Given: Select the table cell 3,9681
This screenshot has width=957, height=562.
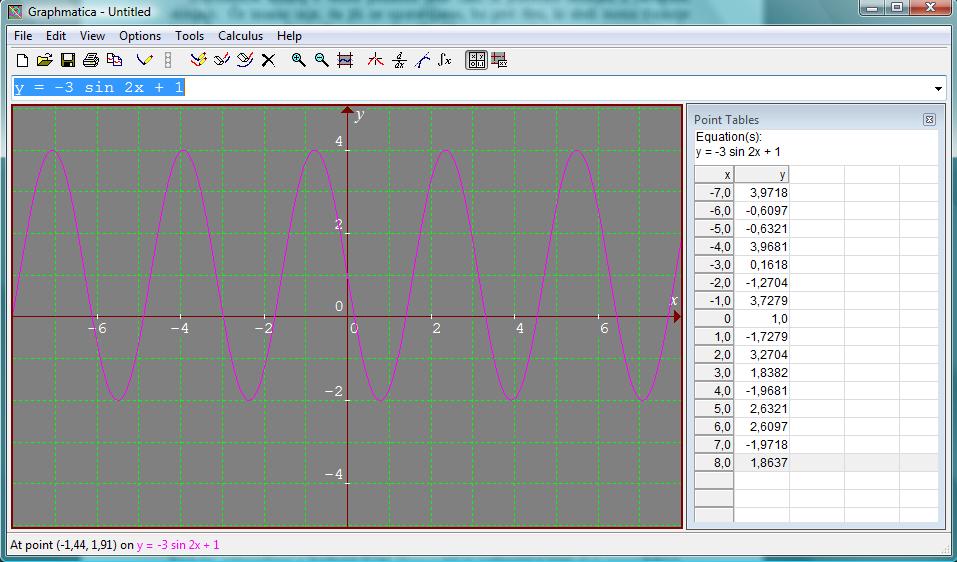Looking at the screenshot, I should tap(761, 247).
